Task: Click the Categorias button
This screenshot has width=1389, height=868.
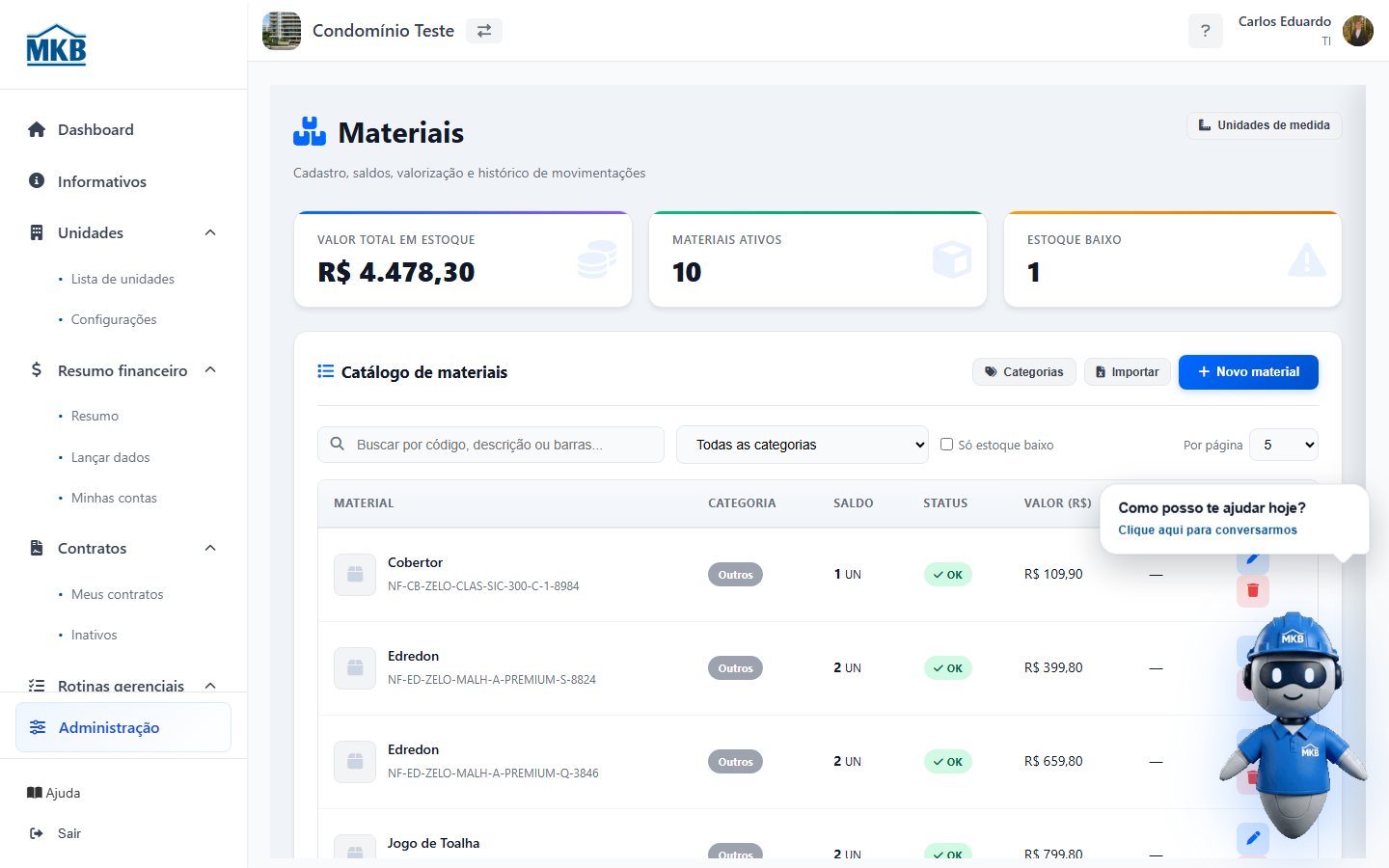Action: pyautogui.click(x=1023, y=371)
